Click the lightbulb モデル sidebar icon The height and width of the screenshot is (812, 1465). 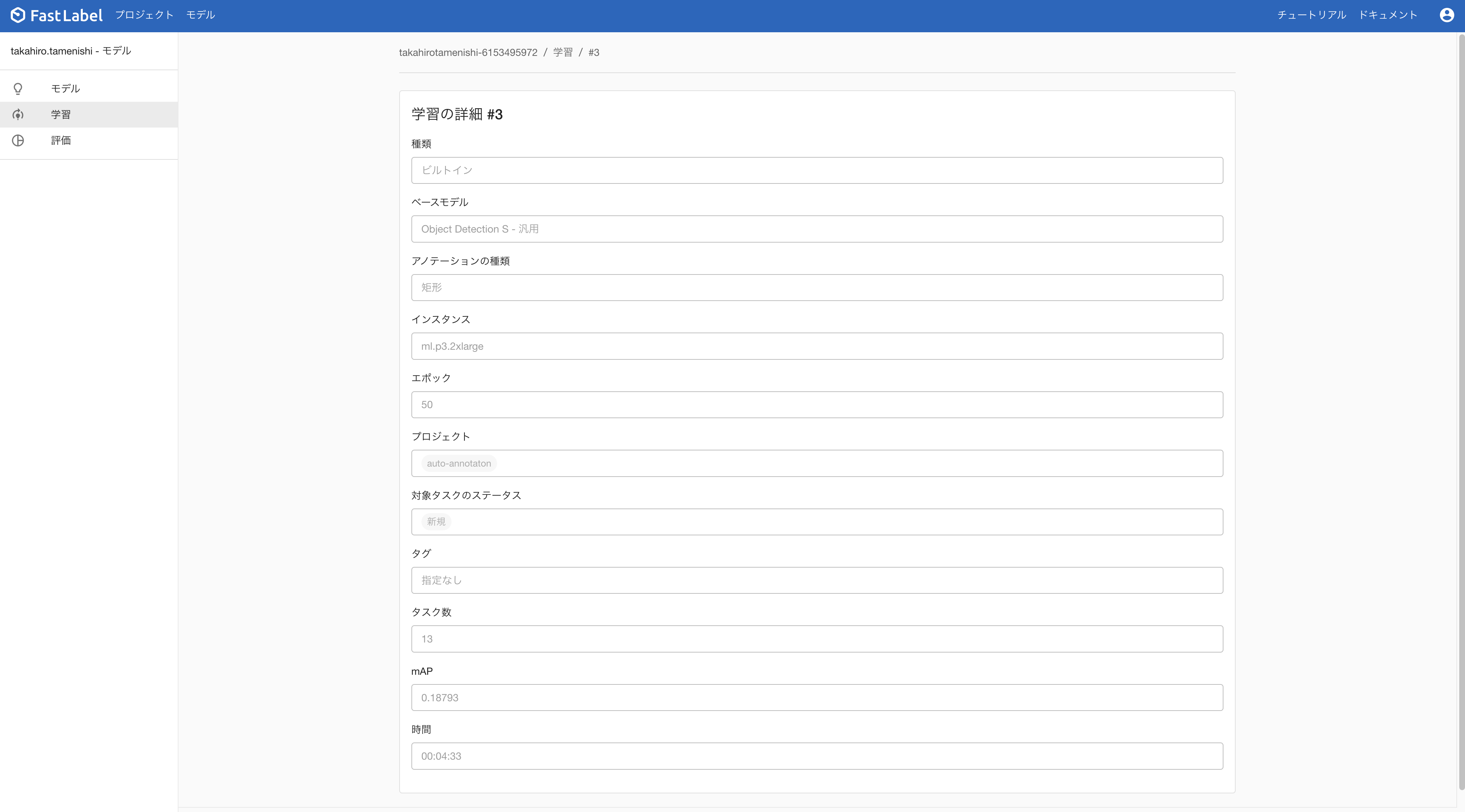click(x=18, y=89)
